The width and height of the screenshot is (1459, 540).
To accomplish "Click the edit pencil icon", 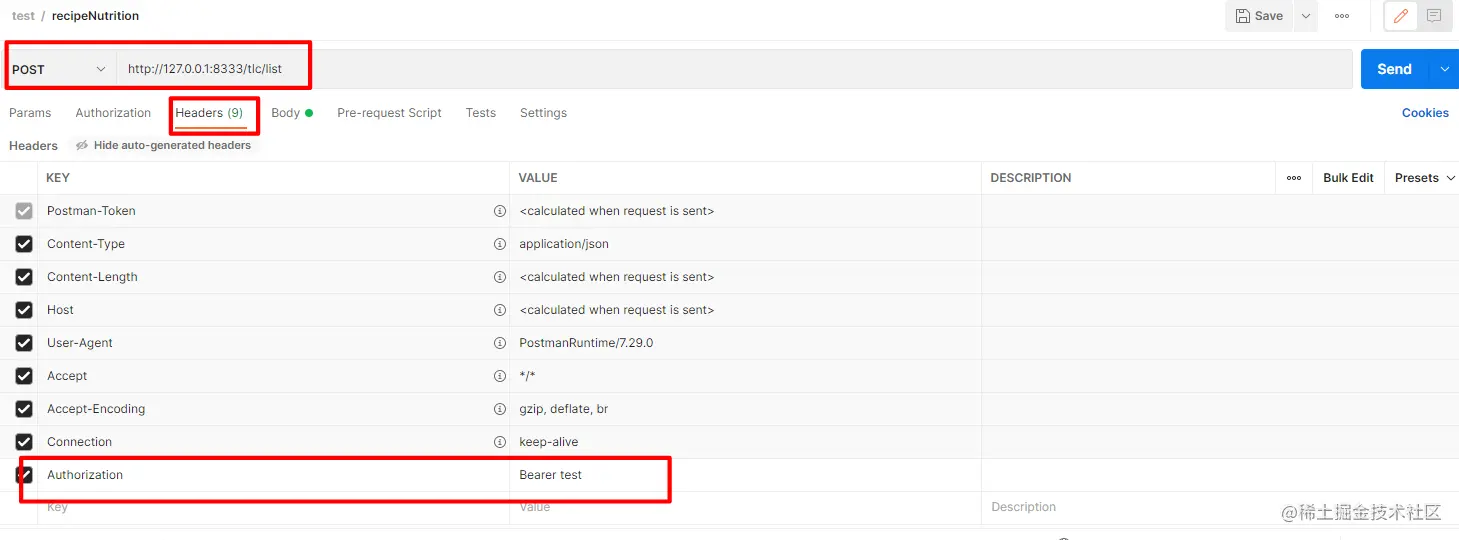I will click(x=1401, y=16).
